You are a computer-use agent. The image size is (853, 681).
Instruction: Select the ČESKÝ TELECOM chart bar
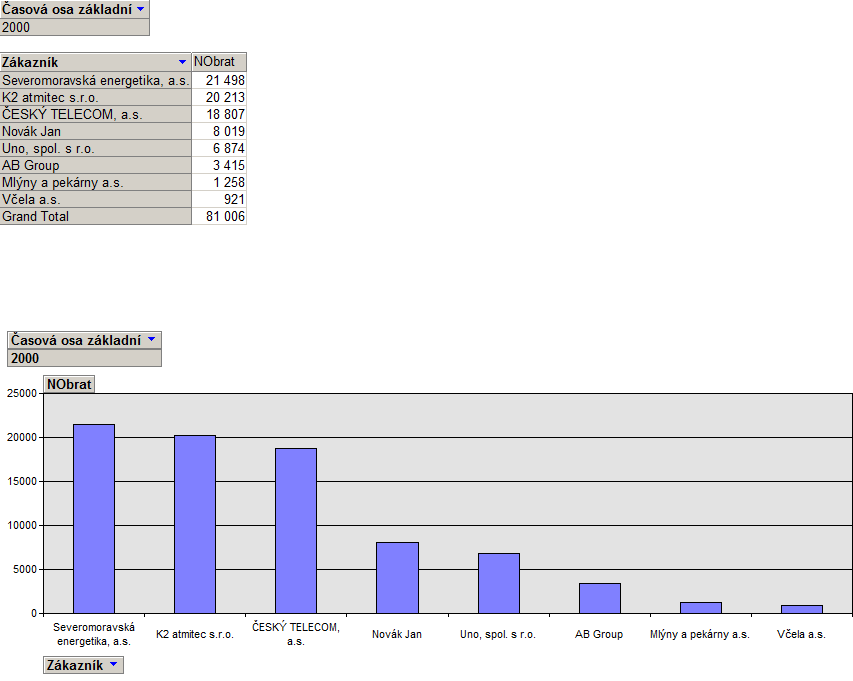point(296,531)
